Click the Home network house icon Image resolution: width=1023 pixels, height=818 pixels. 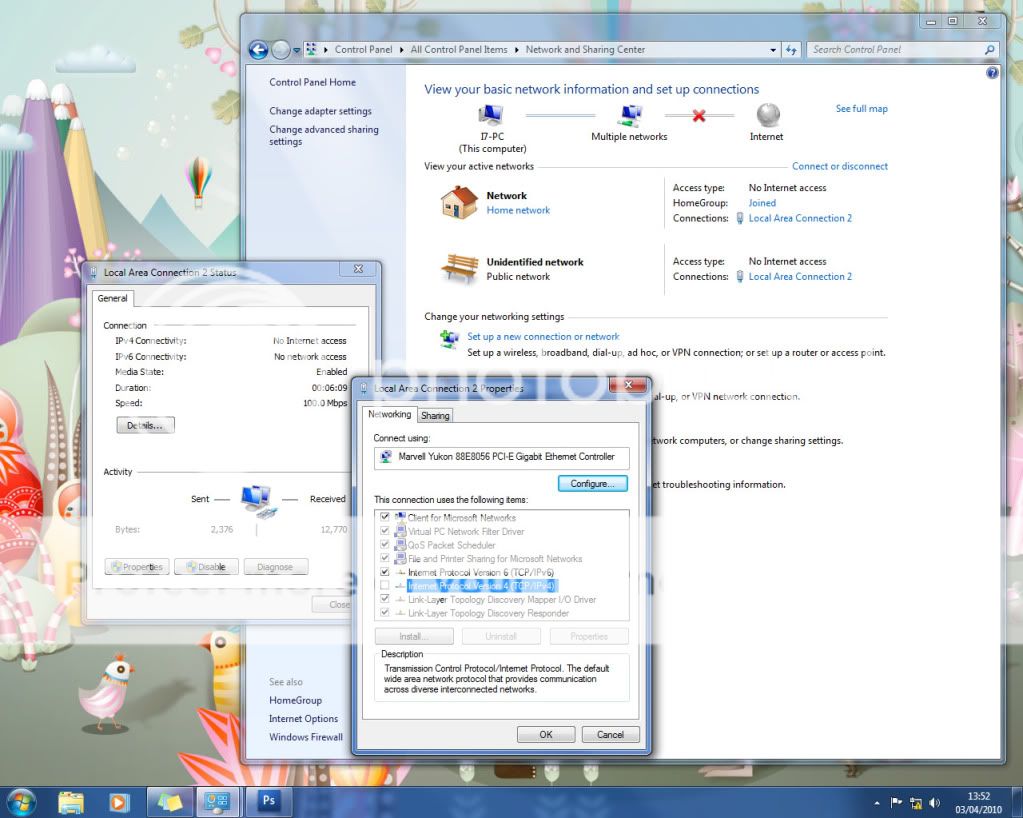(x=459, y=202)
